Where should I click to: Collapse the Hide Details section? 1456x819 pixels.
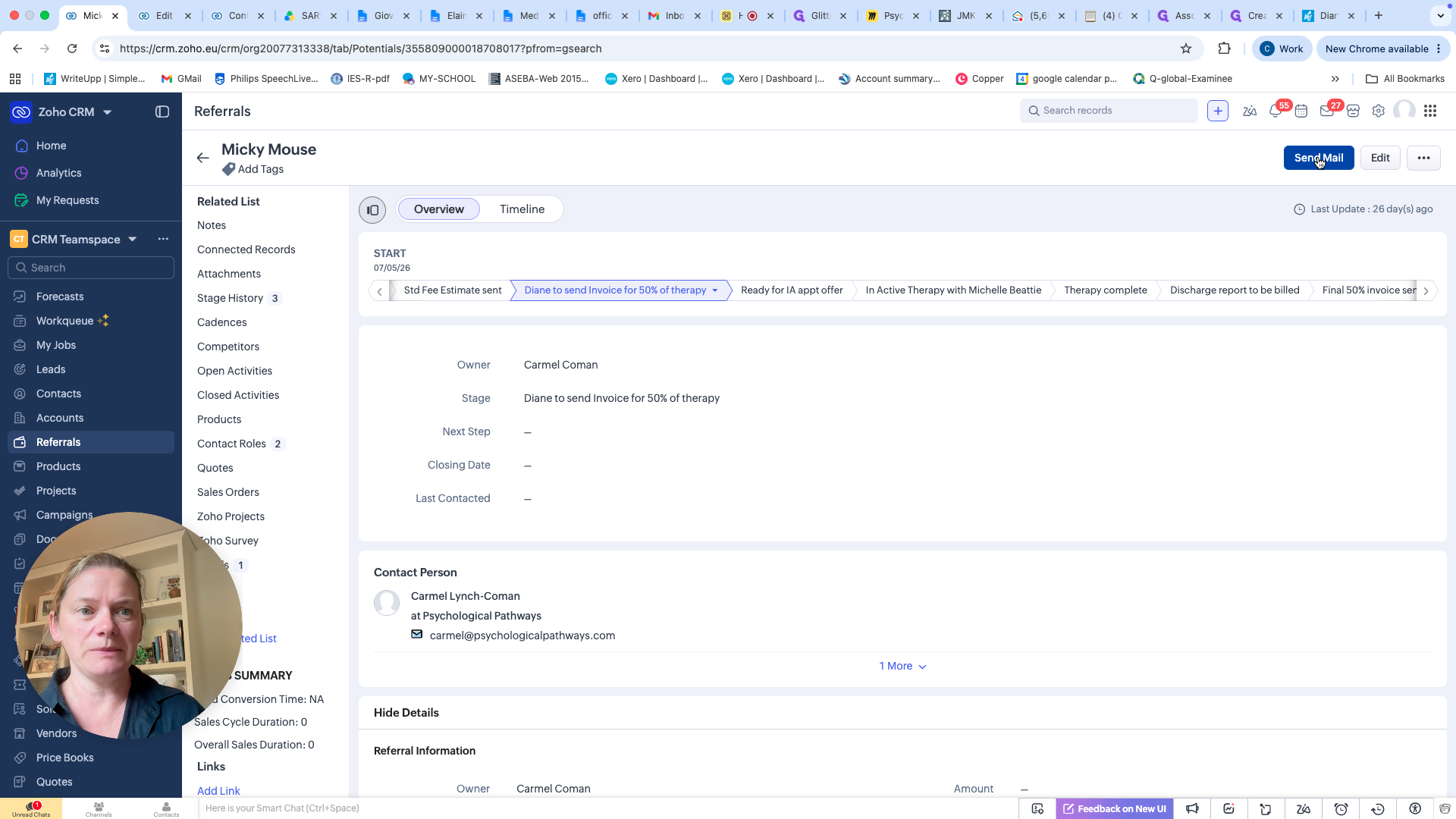[406, 713]
